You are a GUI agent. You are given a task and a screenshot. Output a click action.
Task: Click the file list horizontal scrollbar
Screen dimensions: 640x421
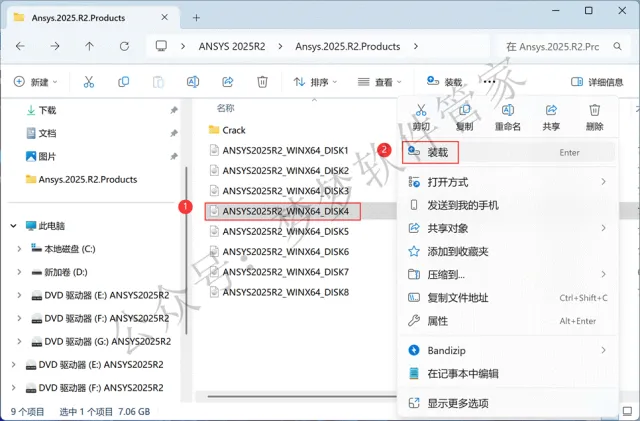pyautogui.click(x=302, y=396)
